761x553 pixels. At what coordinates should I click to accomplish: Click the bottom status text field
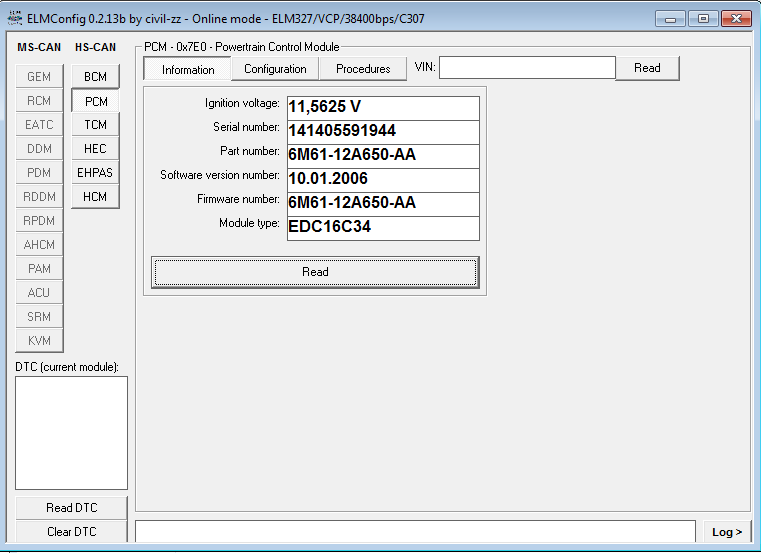415,531
